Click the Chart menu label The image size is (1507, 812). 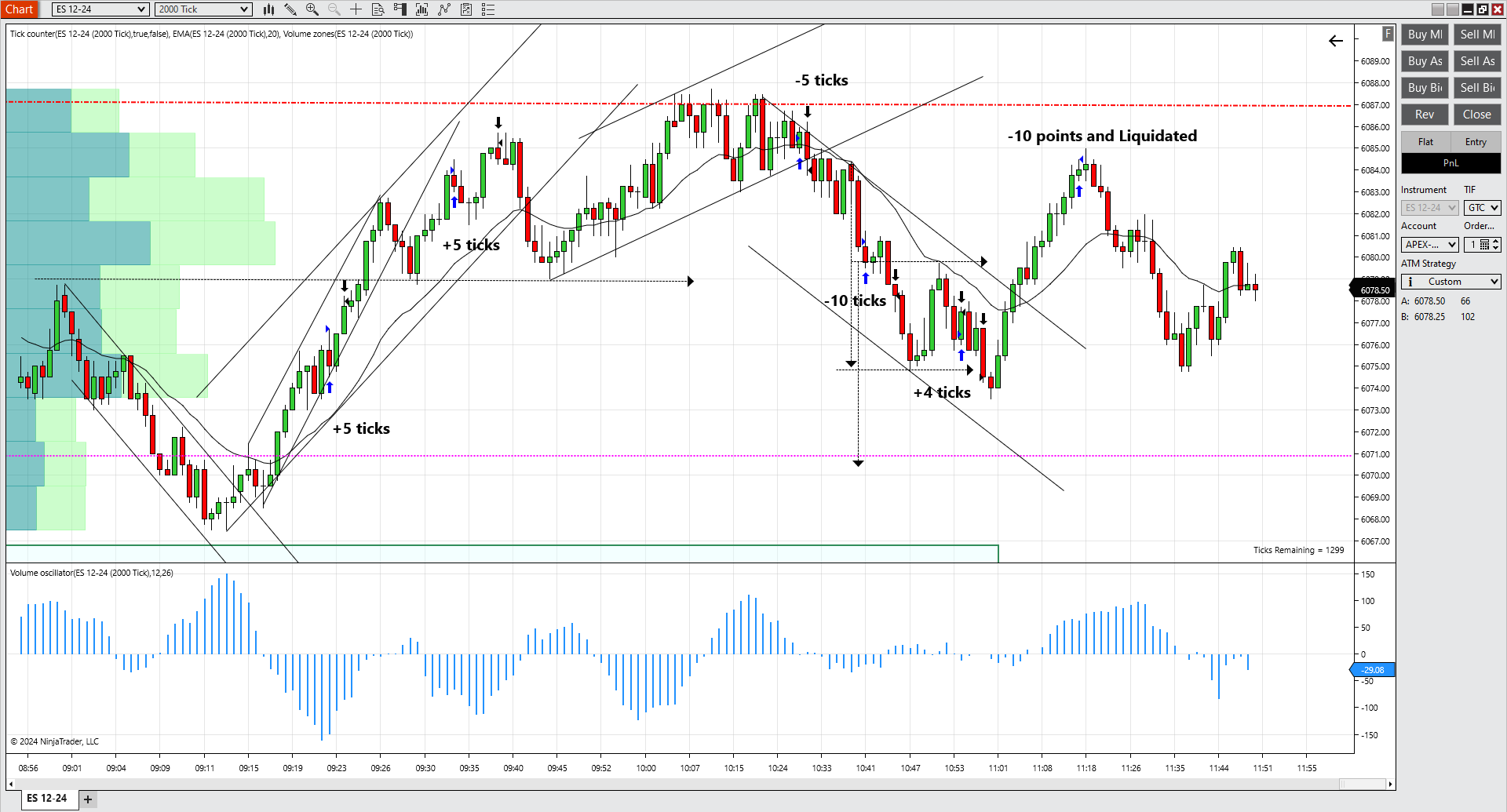[x=19, y=9]
